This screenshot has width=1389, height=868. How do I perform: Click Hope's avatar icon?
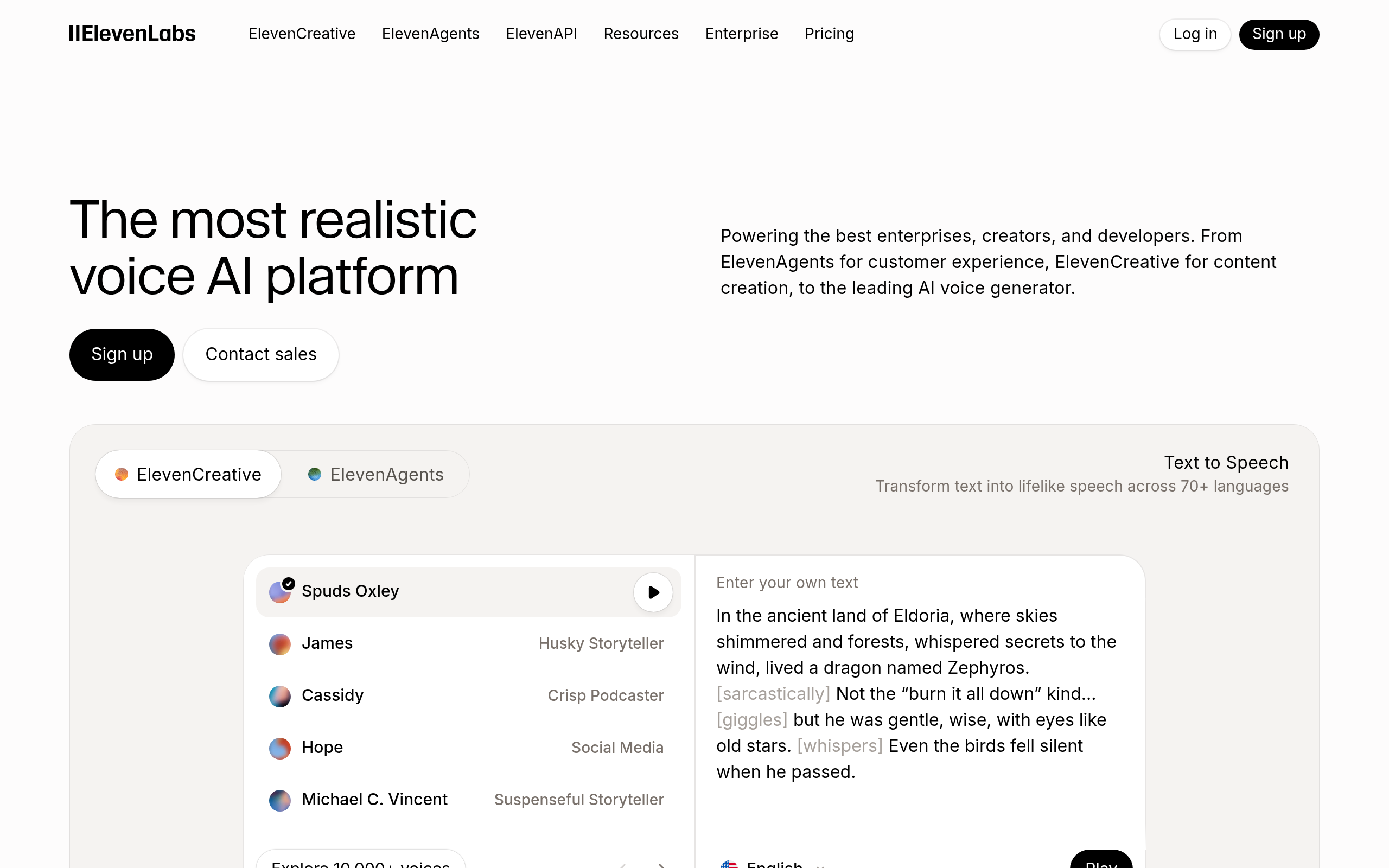[279, 748]
